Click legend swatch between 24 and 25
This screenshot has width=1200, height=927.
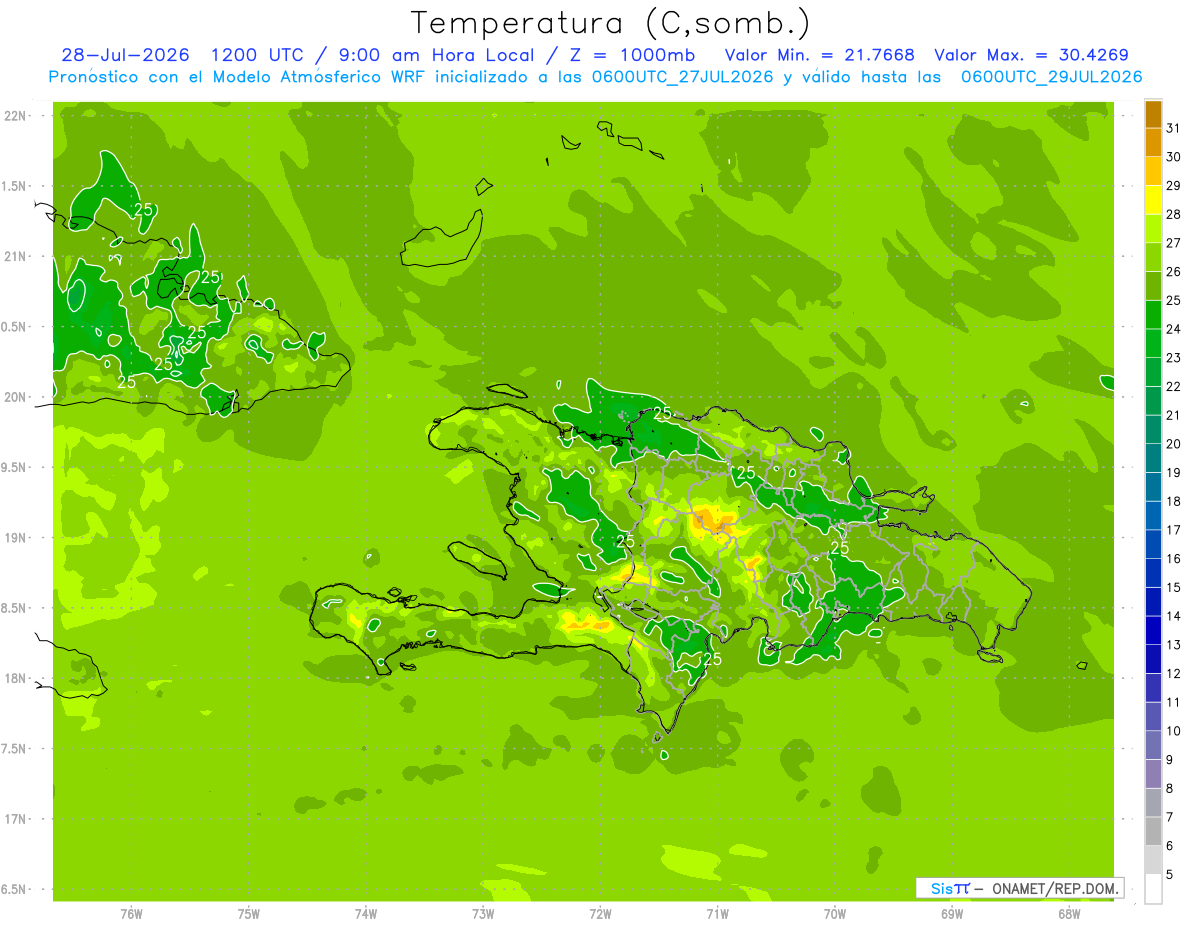1153,314
